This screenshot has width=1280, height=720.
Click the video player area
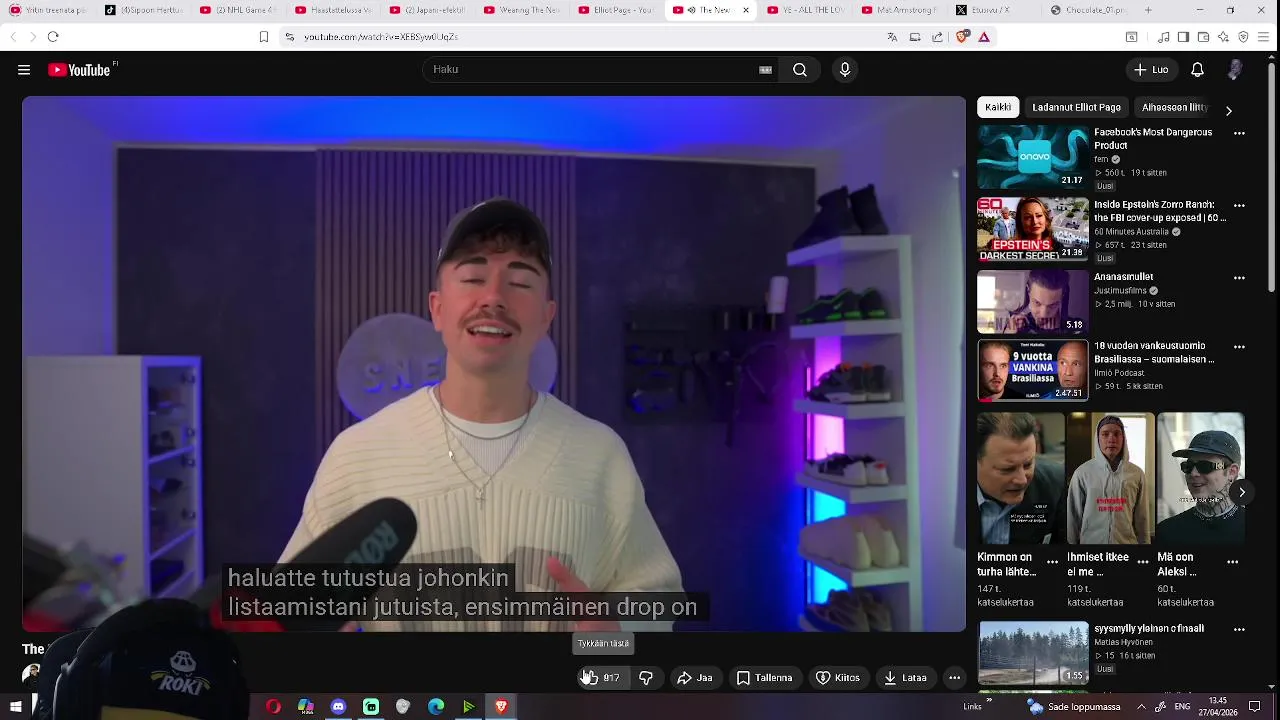point(494,364)
